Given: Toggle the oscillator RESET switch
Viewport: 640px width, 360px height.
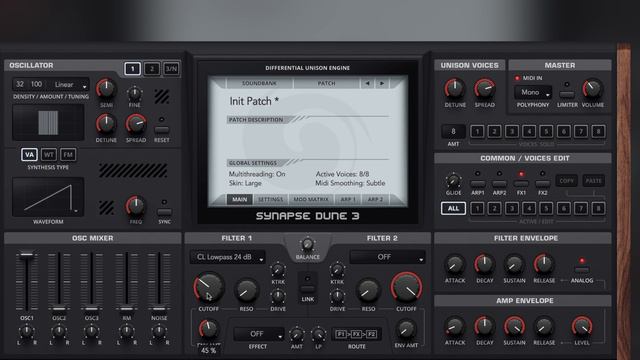Looking at the screenshot, I should coord(162,130).
